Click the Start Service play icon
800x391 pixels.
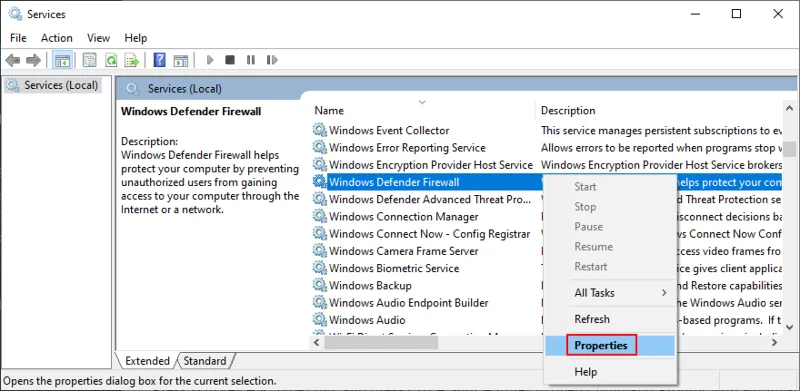point(210,60)
